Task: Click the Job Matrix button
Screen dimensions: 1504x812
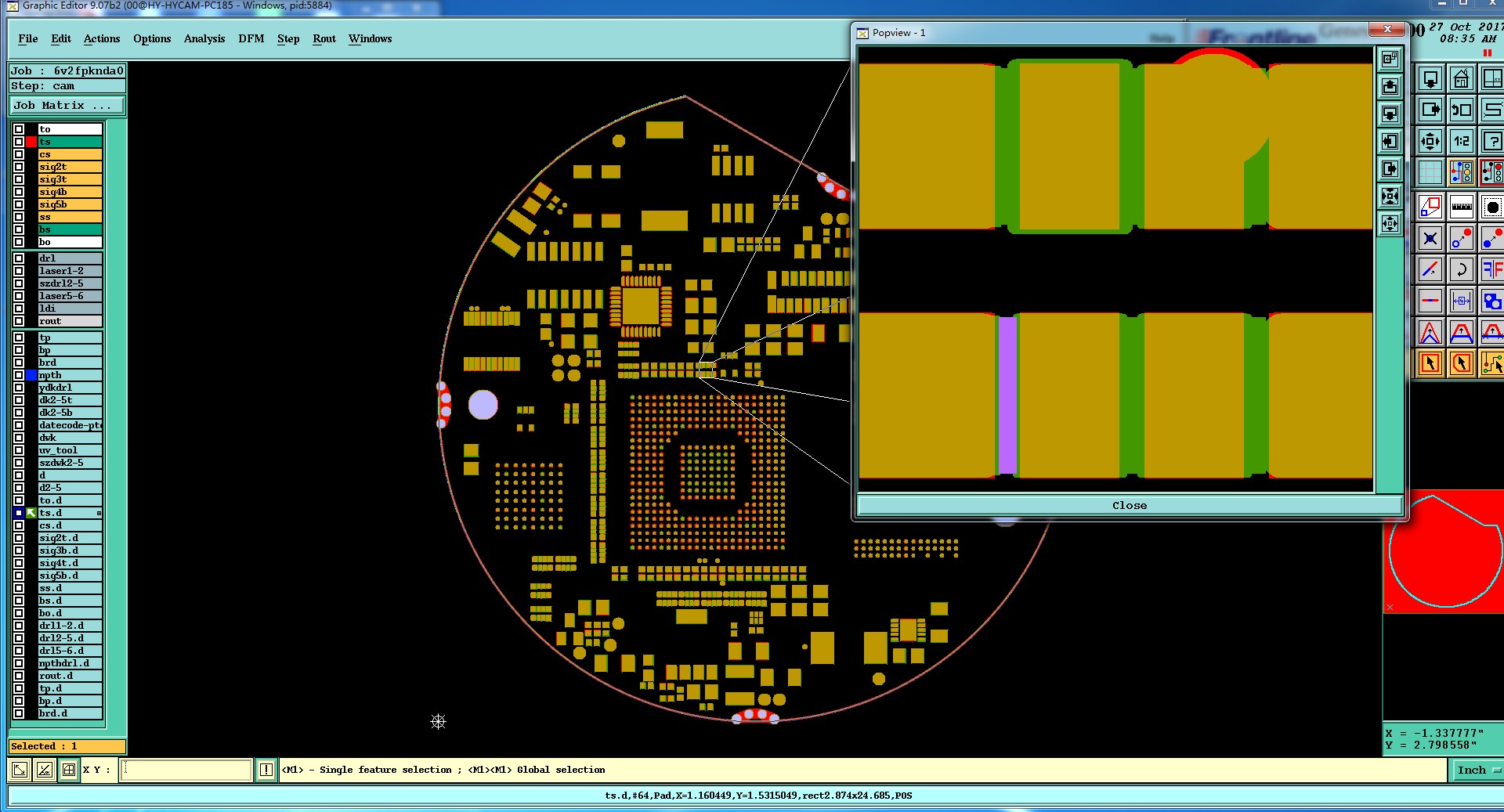Action: [x=67, y=106]
